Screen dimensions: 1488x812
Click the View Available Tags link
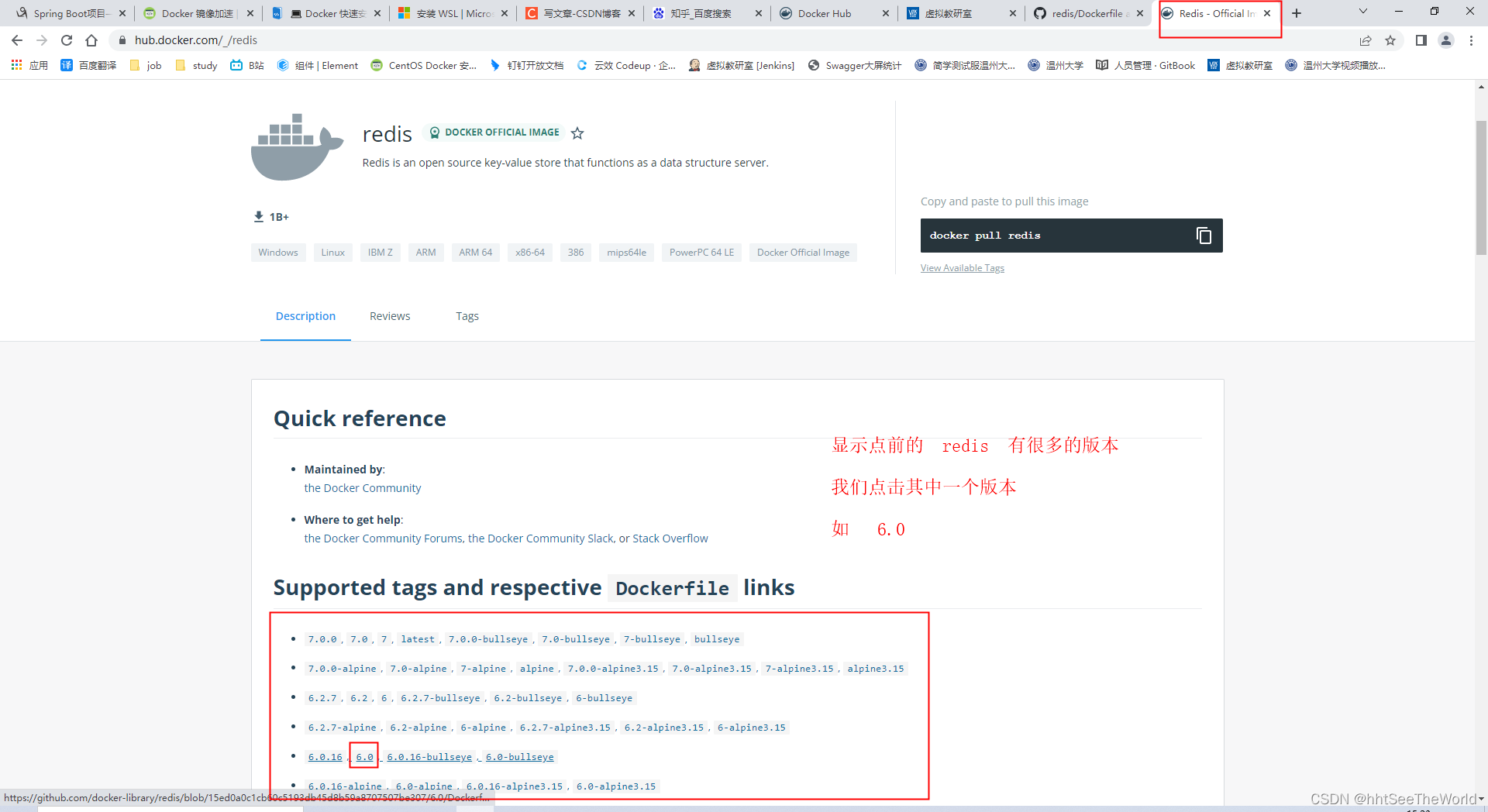coord(963,268)
